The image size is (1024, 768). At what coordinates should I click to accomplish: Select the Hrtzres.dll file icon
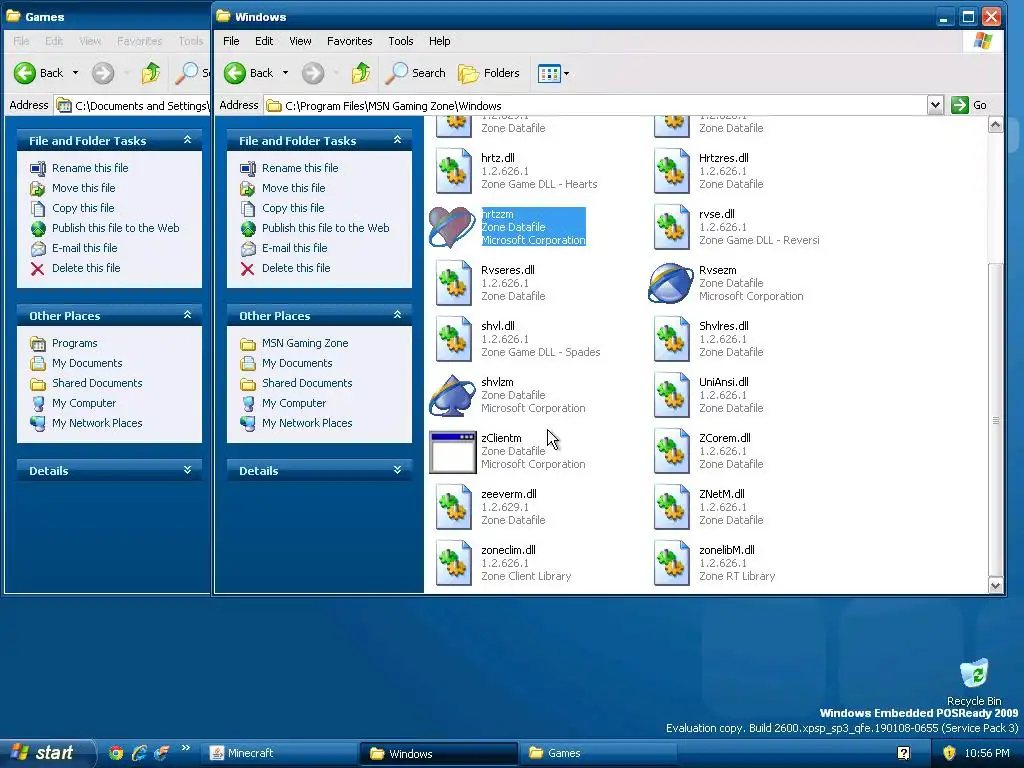[671, 171]
